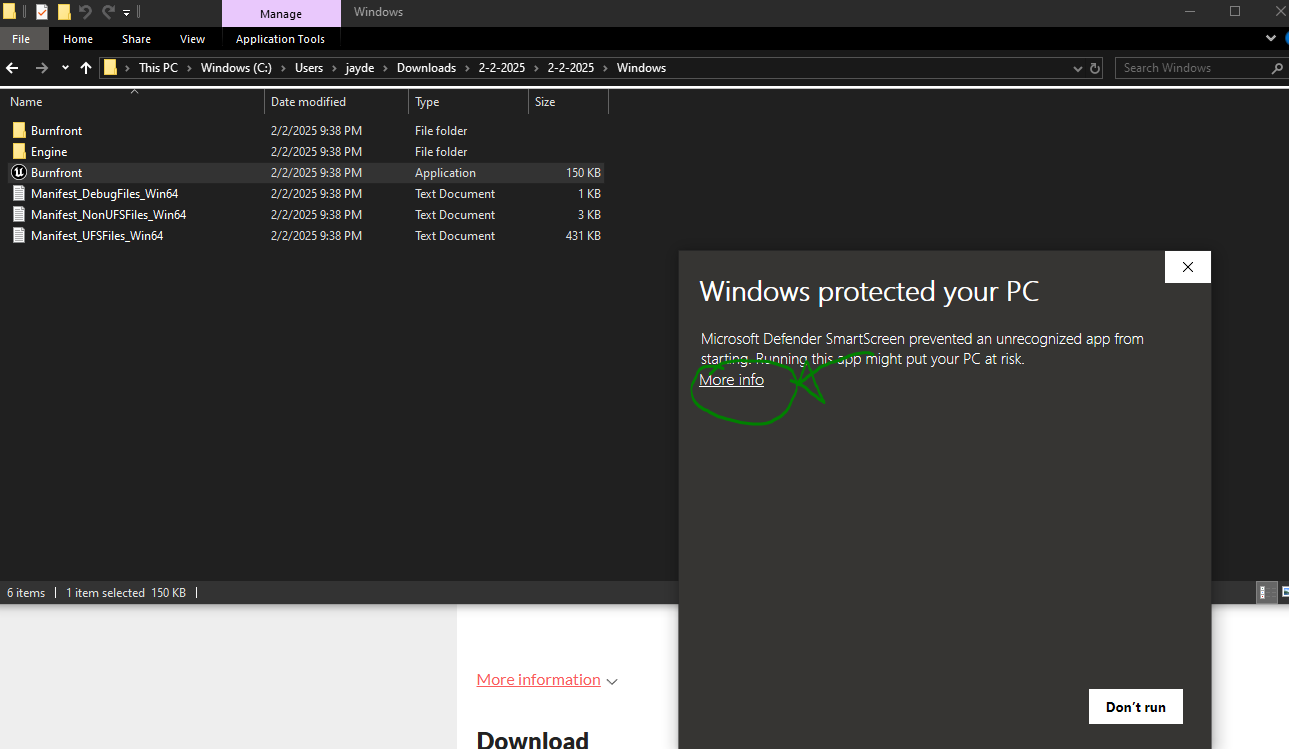Viewport: 1289px width, 749px height.
Task: Click the folder icon in the address bar
Action: pyautogui.click(x=111, y=68)
